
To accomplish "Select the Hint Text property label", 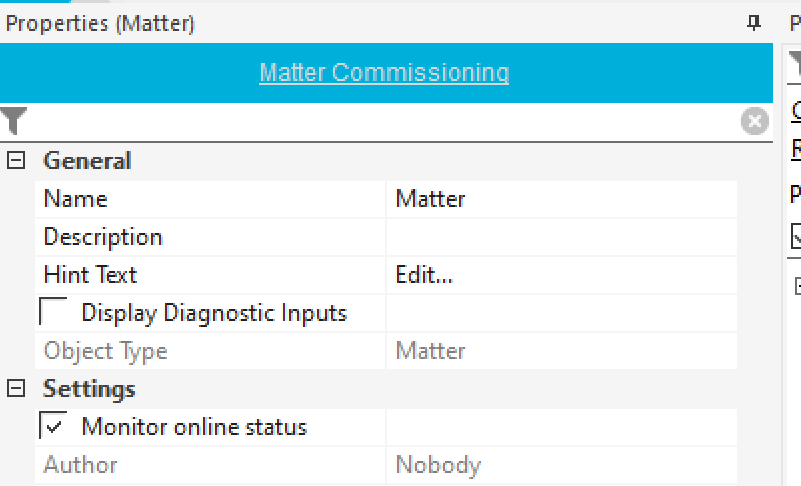I will click(x=90, y=275).
